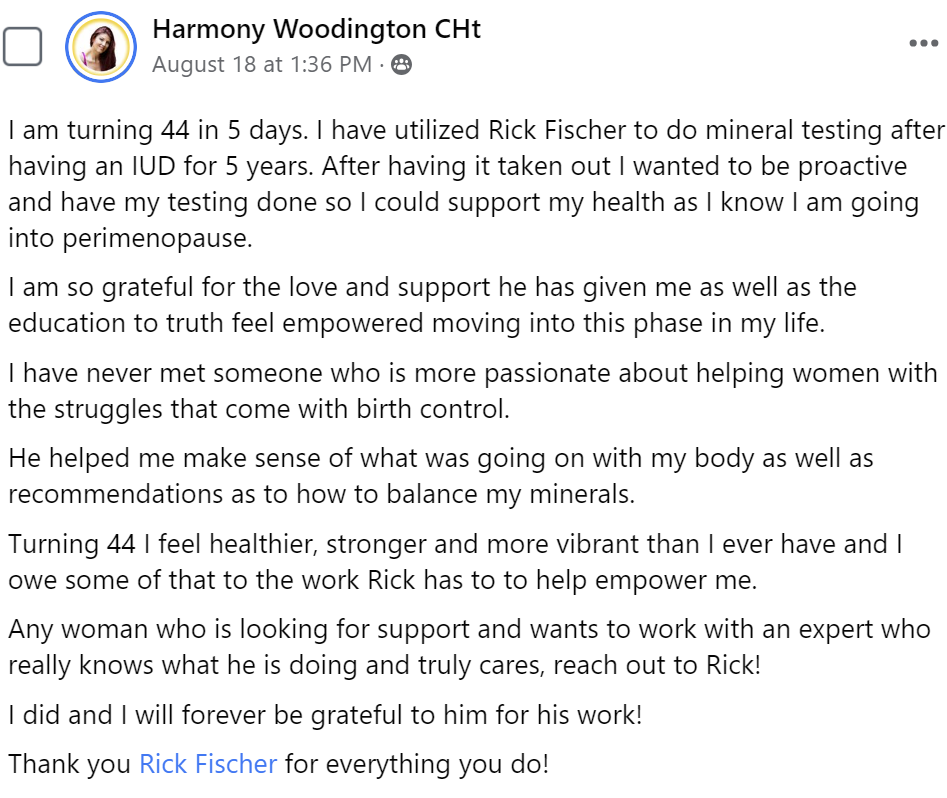
Task: Open Harmony Woodington's profile picture
Action: (100, 48)
